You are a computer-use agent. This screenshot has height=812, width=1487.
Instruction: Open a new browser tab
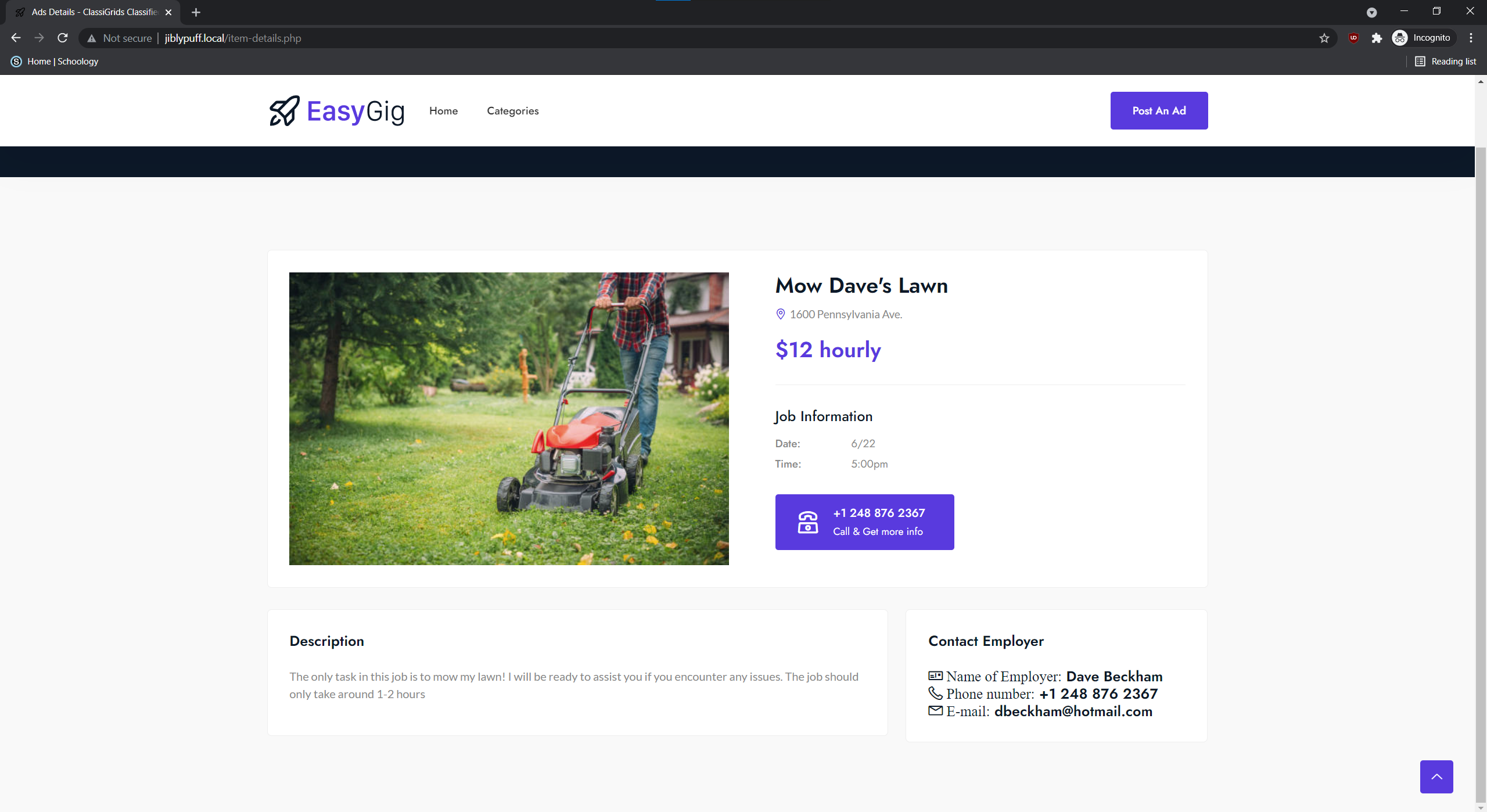pyautogui.click(x=196, y=12)
